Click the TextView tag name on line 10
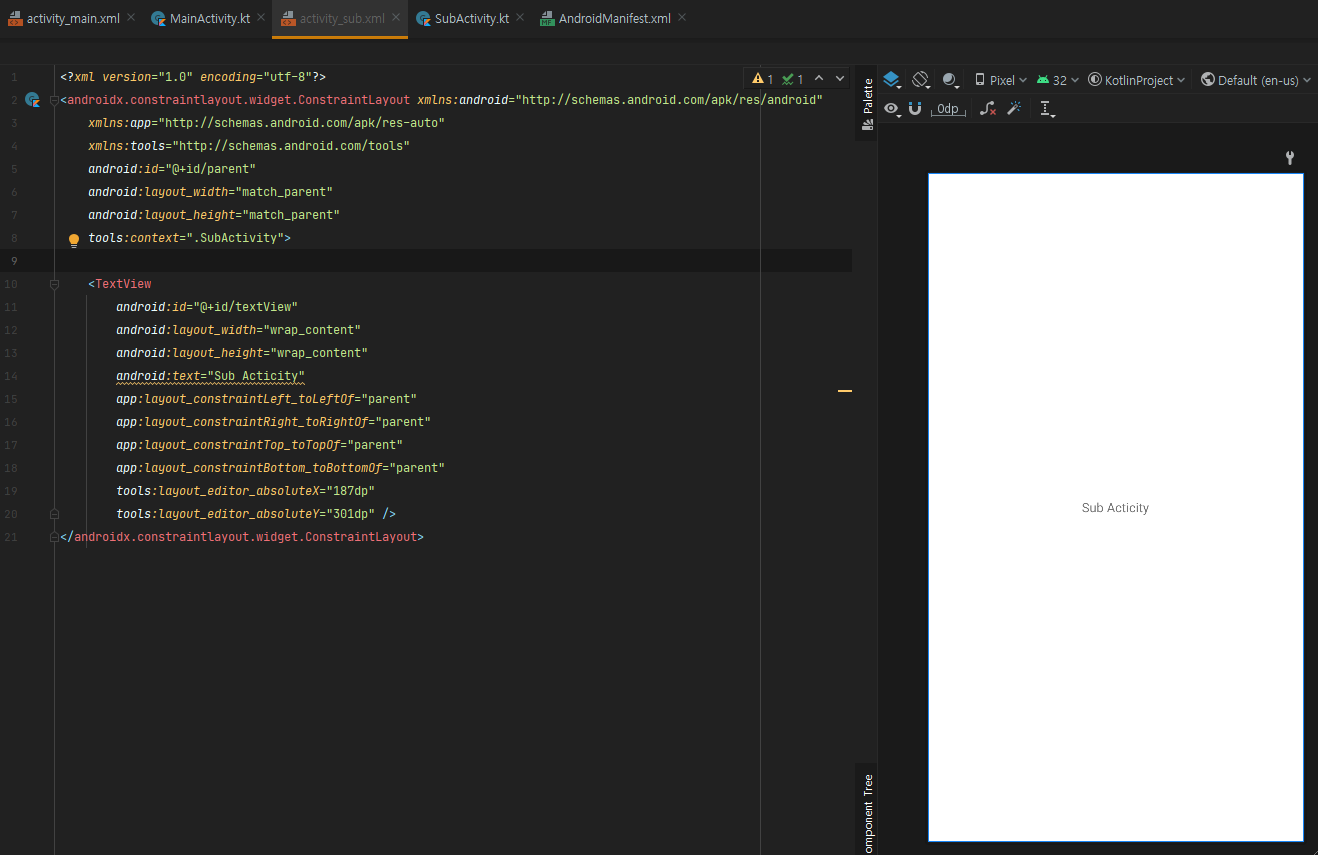This screenshot has width=1318, height=855. [123, 284]
